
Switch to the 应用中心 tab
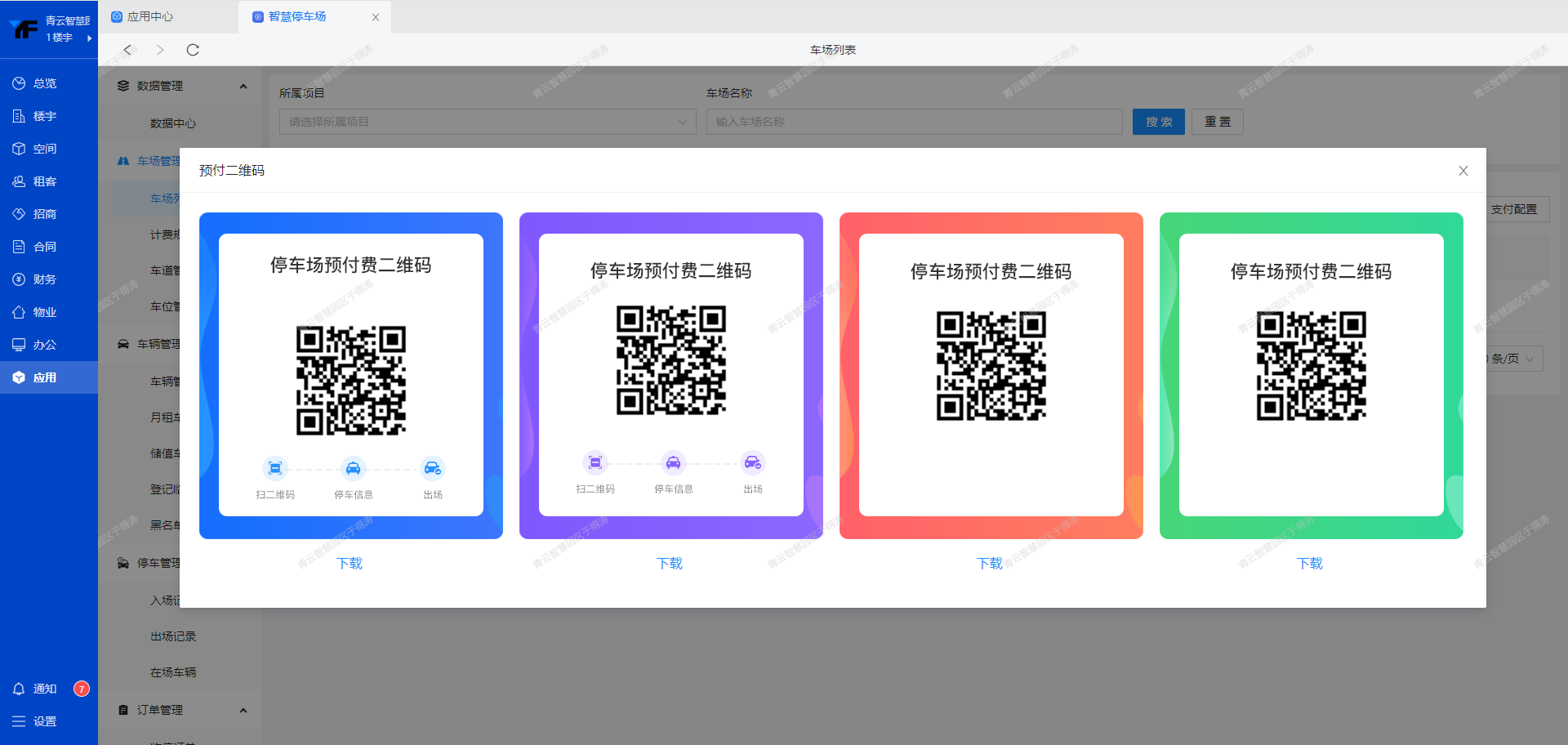click(150, 16)
